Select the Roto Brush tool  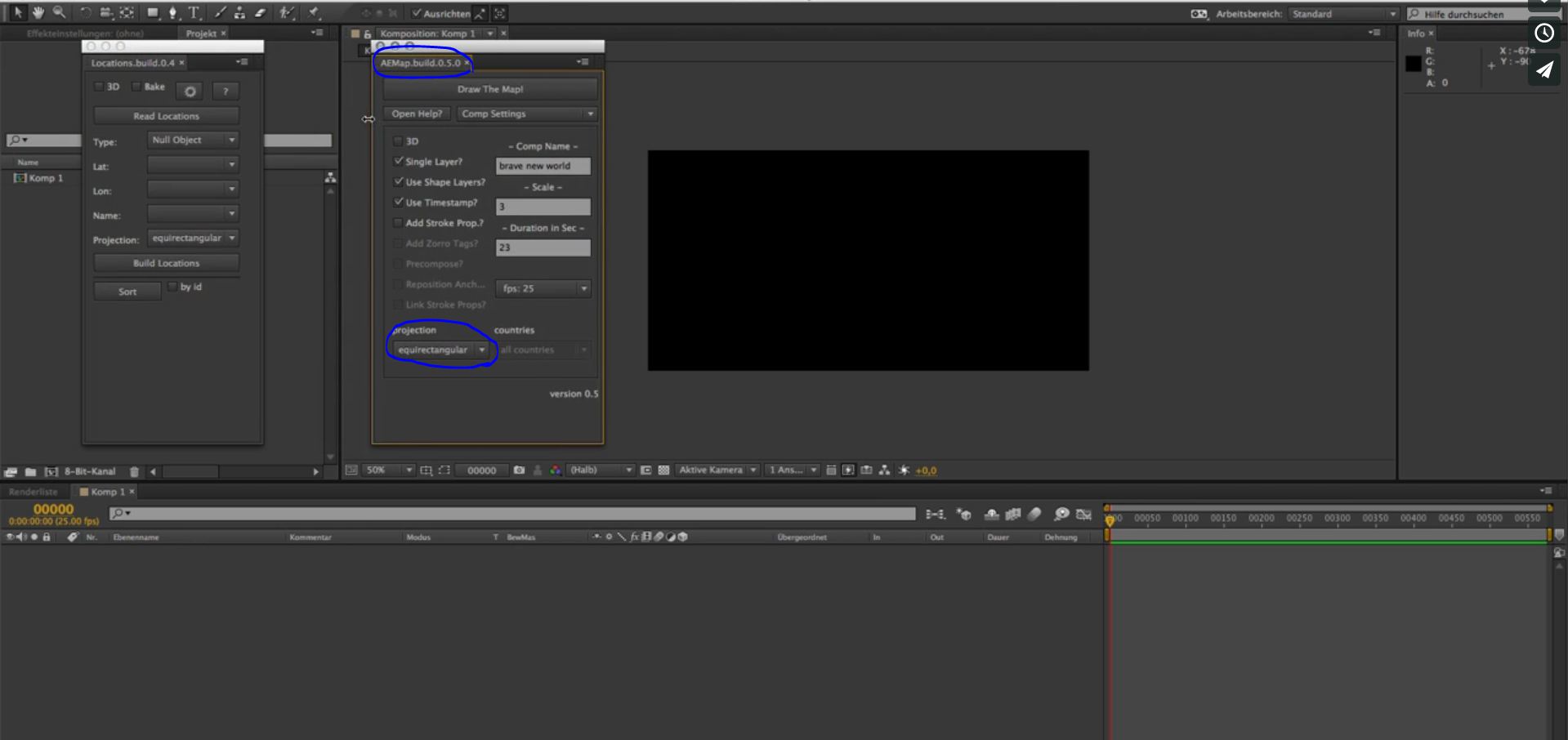pos(287,13)
